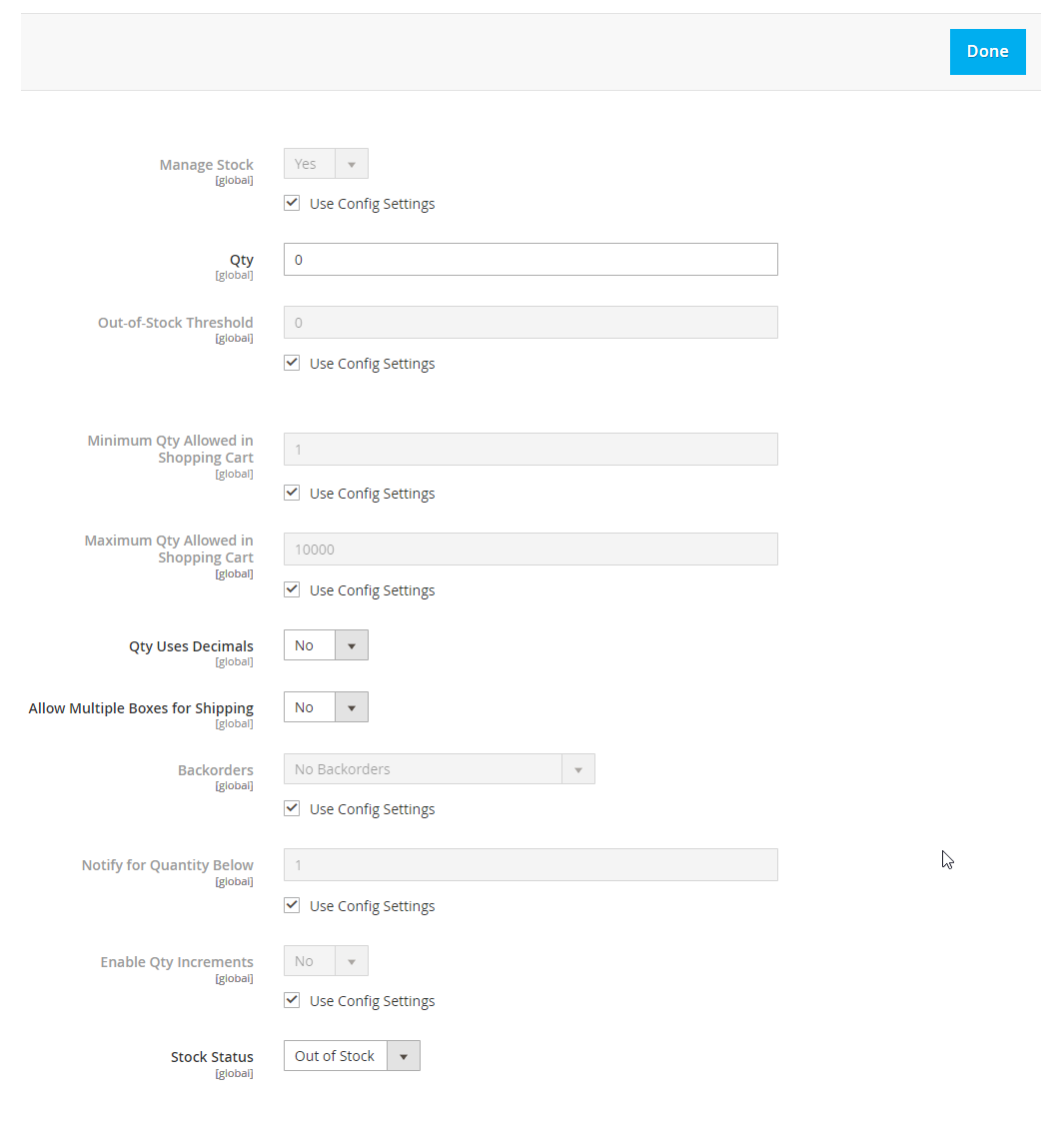Open the Stock Status dropdown
The image size is (1064, 1121).
352,1056
